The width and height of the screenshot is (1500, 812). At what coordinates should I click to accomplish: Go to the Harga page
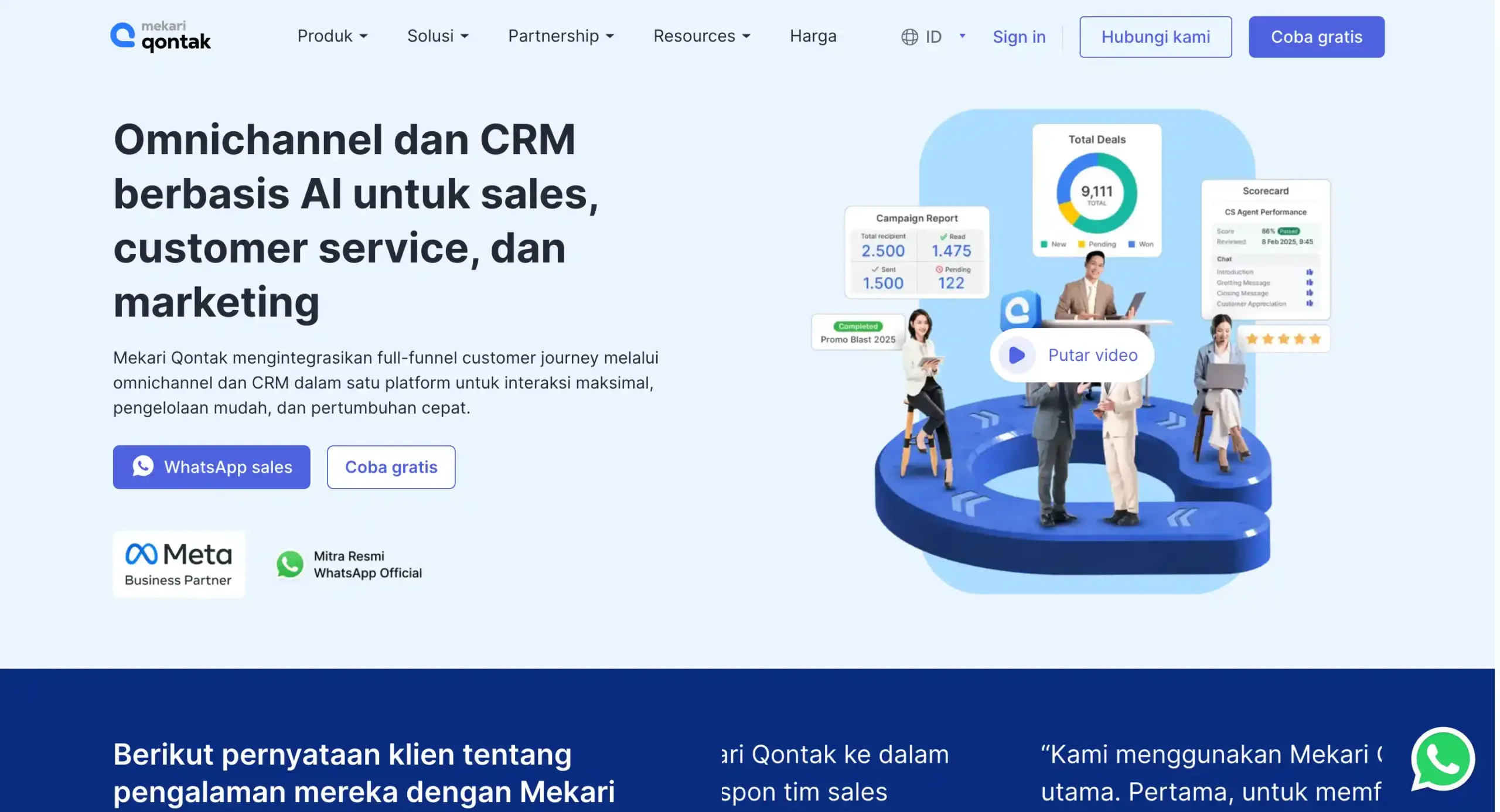coord(813,36)
